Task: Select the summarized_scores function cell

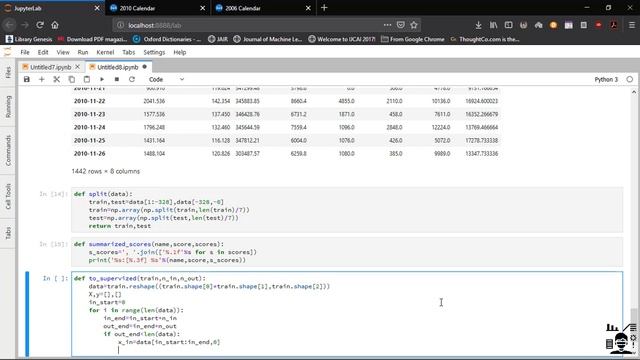Action: (x=347, y=252)
